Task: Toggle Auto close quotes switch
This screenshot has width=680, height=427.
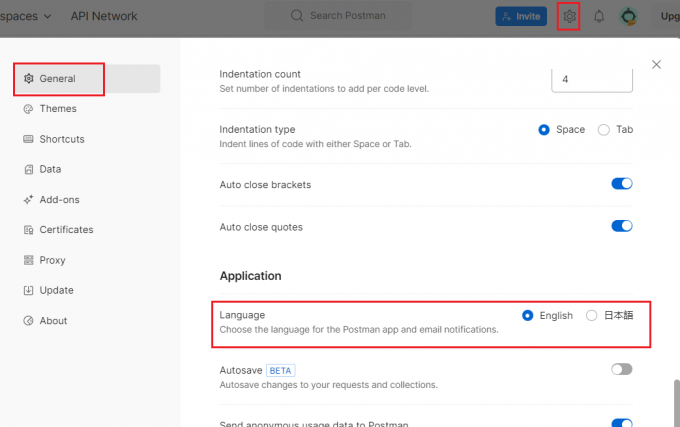Action: (x=622, y=226)
